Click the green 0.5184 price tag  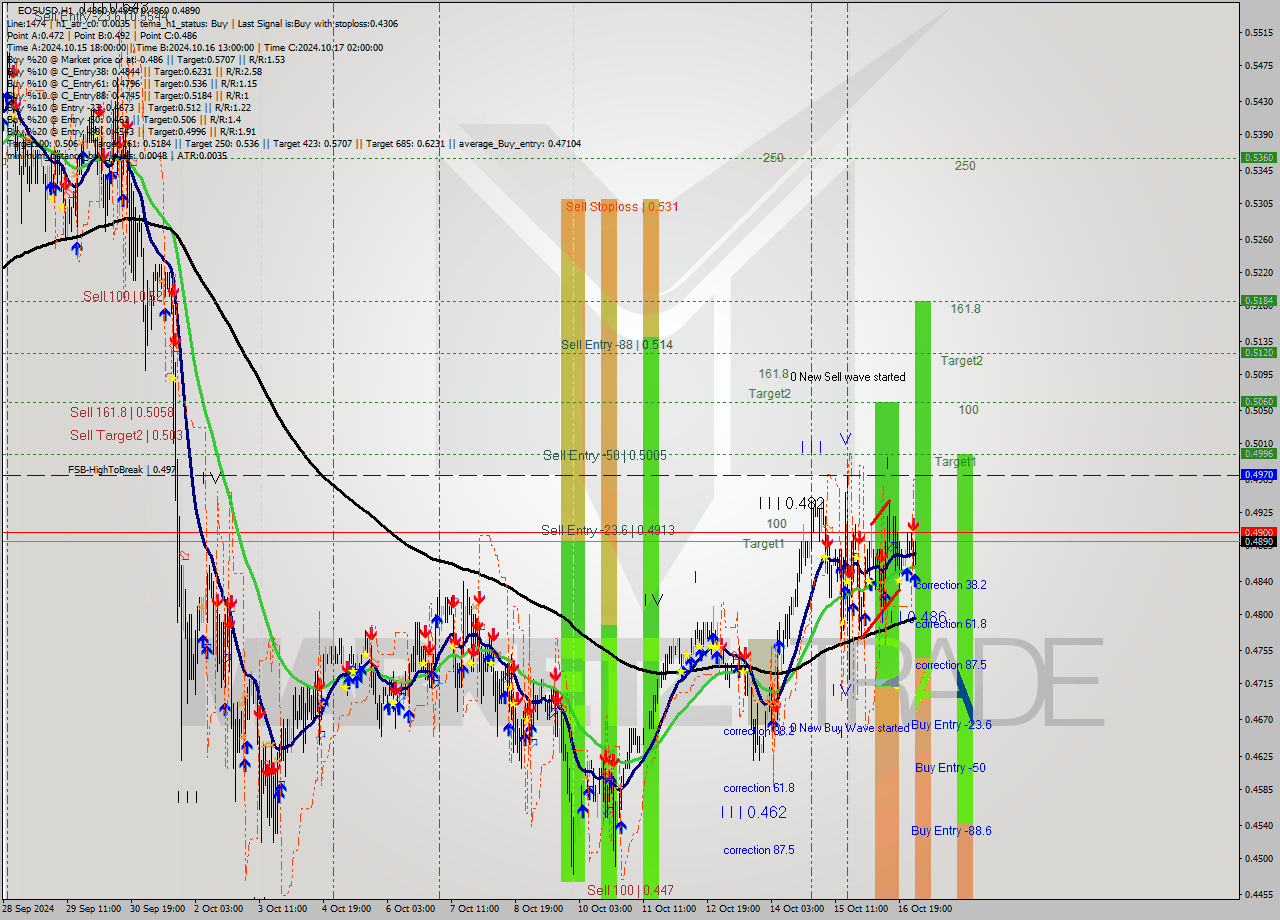click(x=1257, y=300)
